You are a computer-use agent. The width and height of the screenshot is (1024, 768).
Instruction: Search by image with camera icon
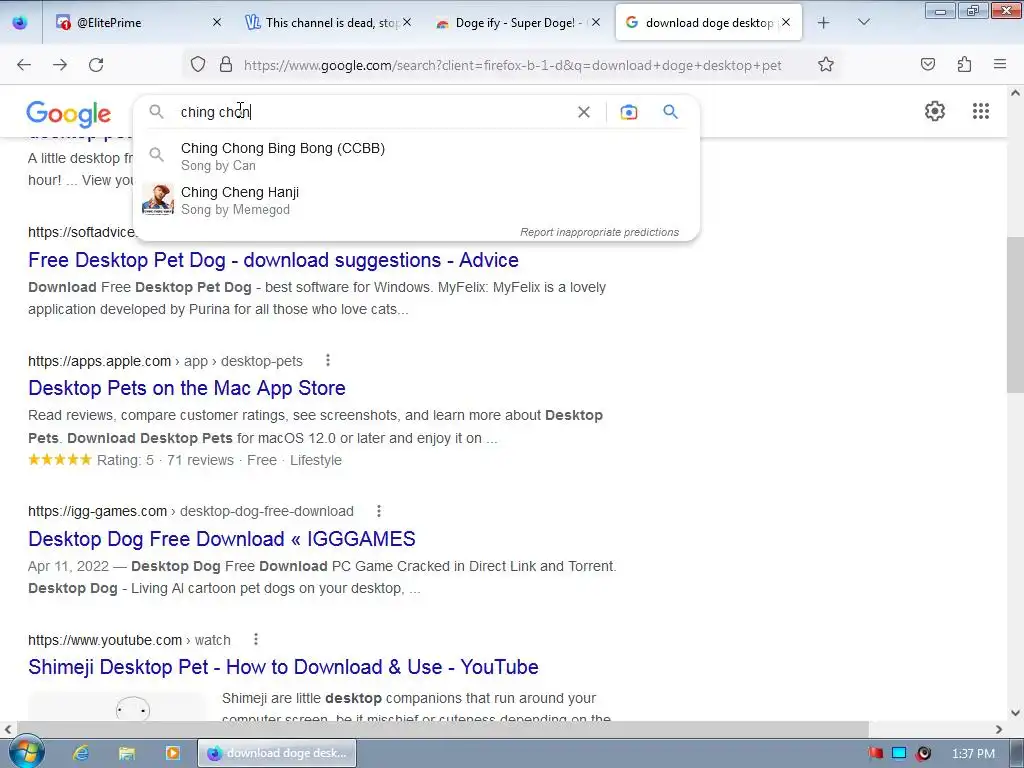coord(628,112)
